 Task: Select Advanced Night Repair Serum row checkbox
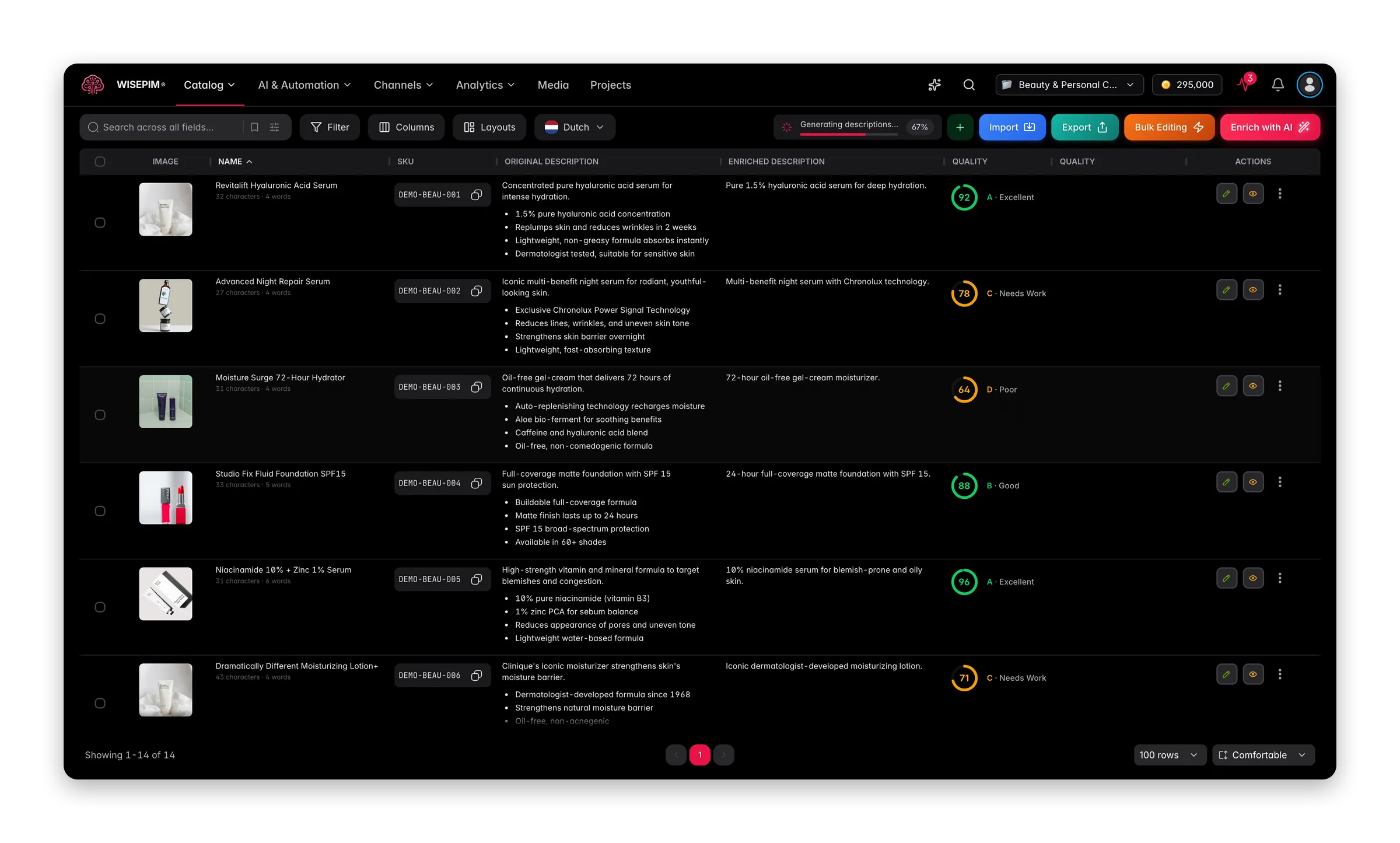pyautogui.click(x=100, y=319)
